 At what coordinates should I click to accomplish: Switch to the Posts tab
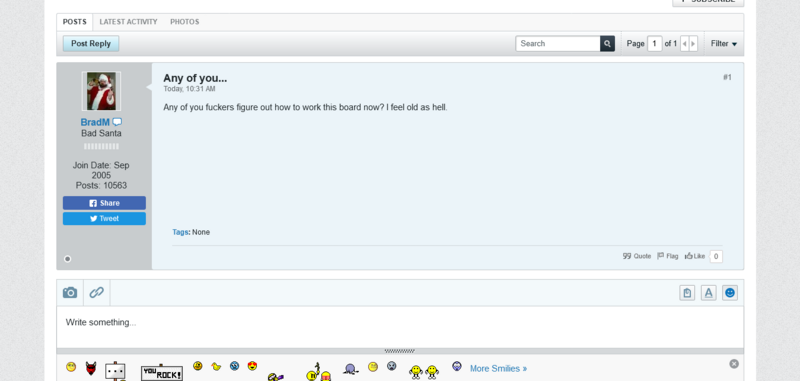[x=74, y=22]
